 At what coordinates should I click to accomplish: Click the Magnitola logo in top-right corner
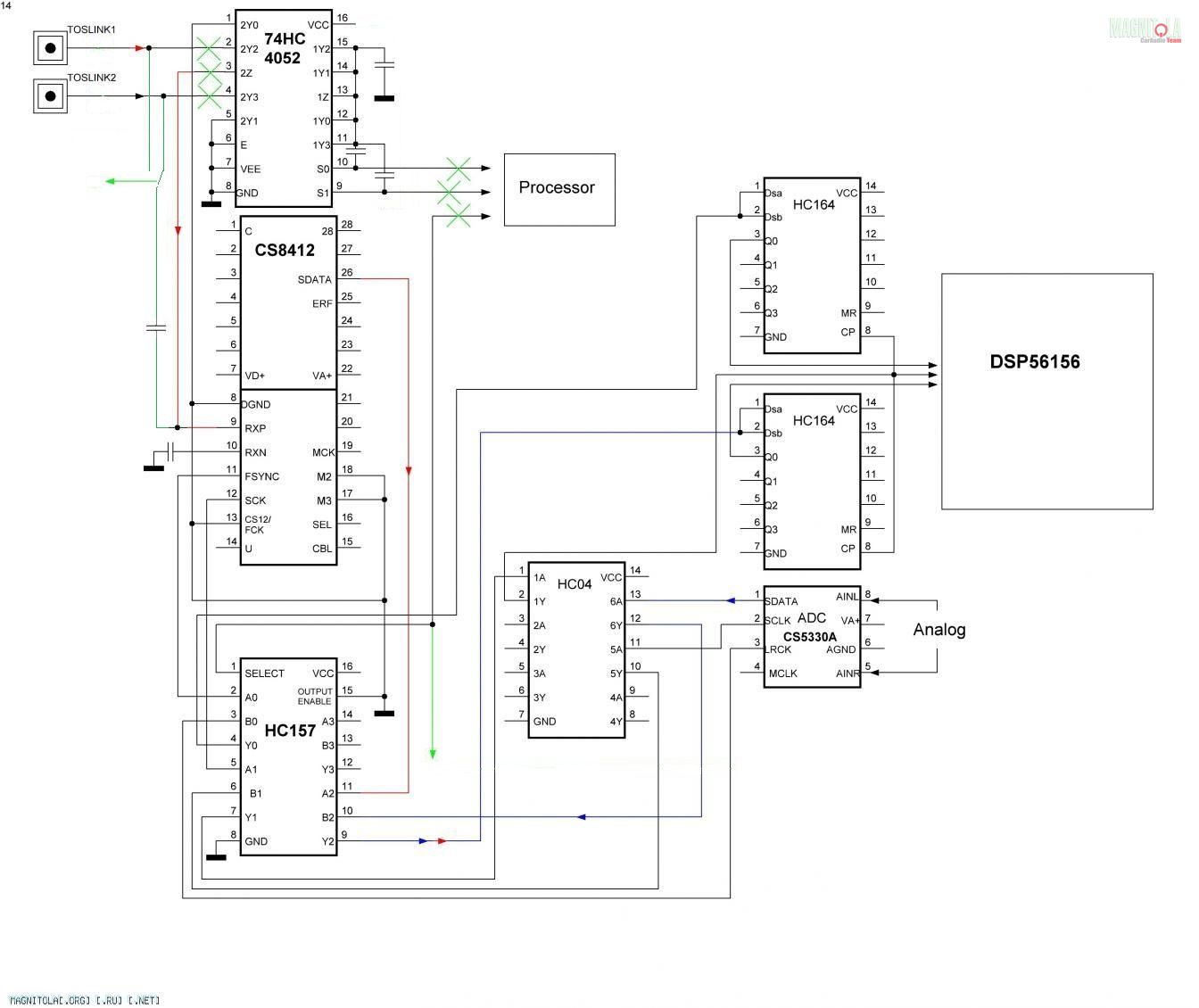pos(1145,29)
